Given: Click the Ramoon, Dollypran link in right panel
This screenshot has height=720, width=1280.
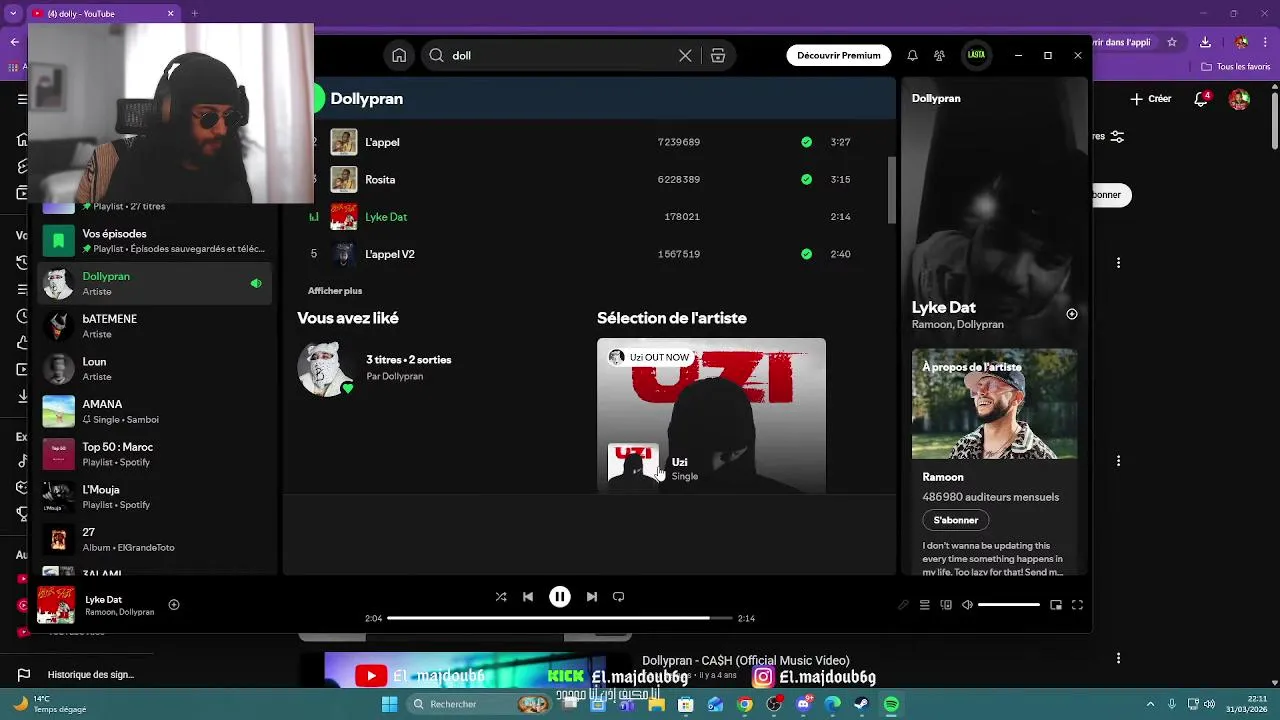Looking at the screenshot, I should [x=957, y=325].
